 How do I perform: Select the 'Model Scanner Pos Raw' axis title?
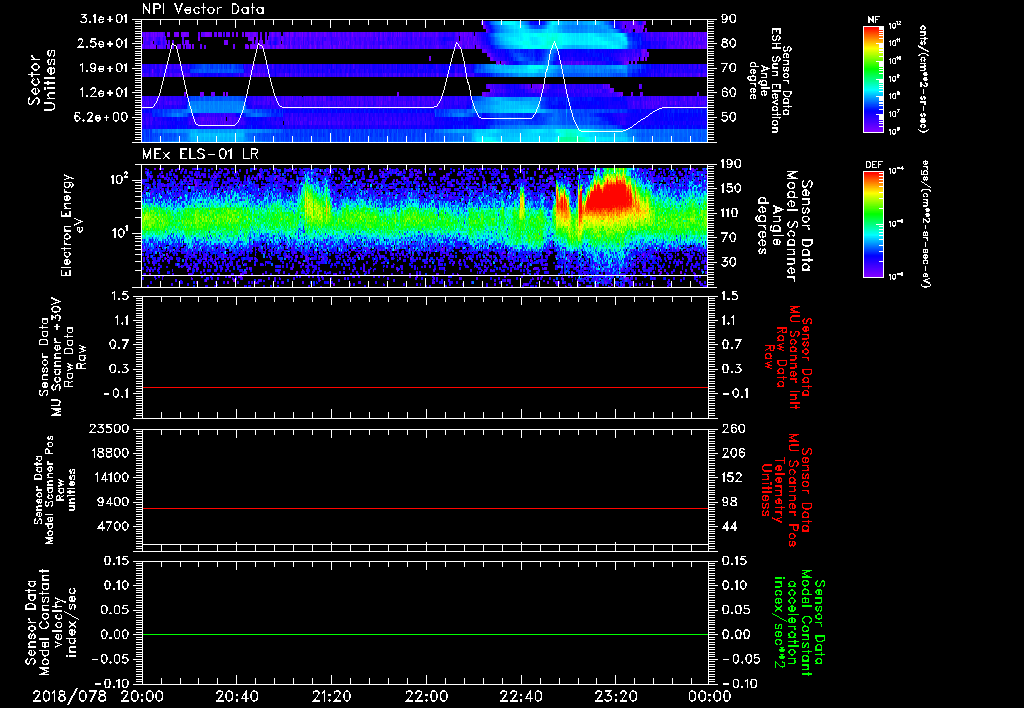[56, 490]
